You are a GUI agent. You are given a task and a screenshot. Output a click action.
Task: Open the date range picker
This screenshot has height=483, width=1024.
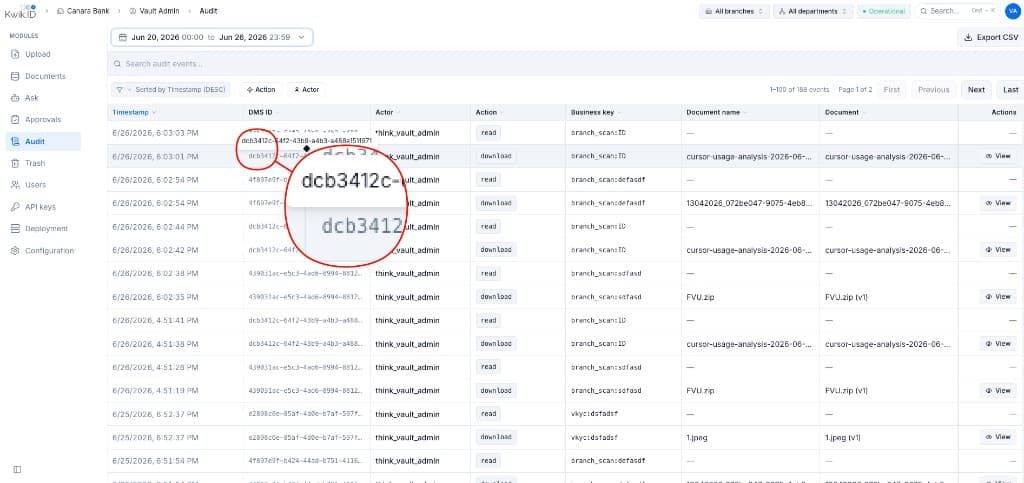[x=212, y=37]
